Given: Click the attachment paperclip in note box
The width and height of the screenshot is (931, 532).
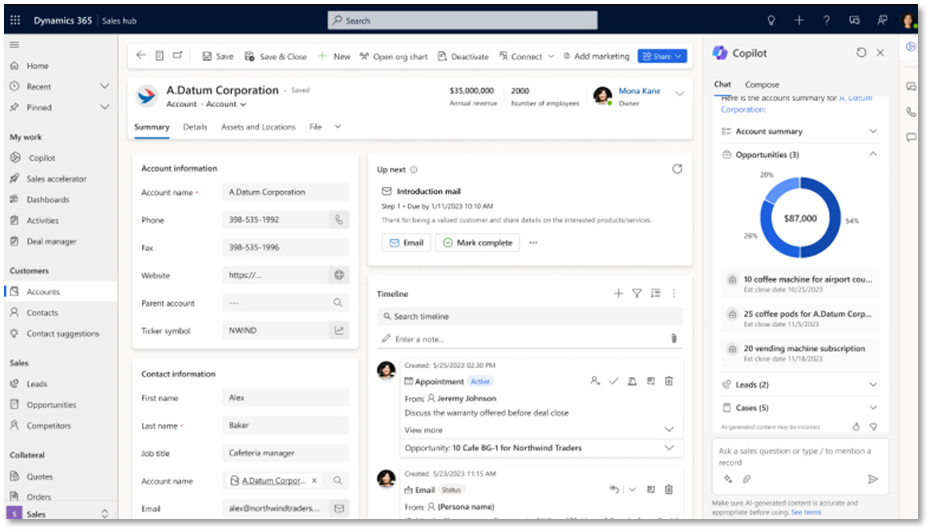Looking at the screenshot, I should tap(674, 339).
